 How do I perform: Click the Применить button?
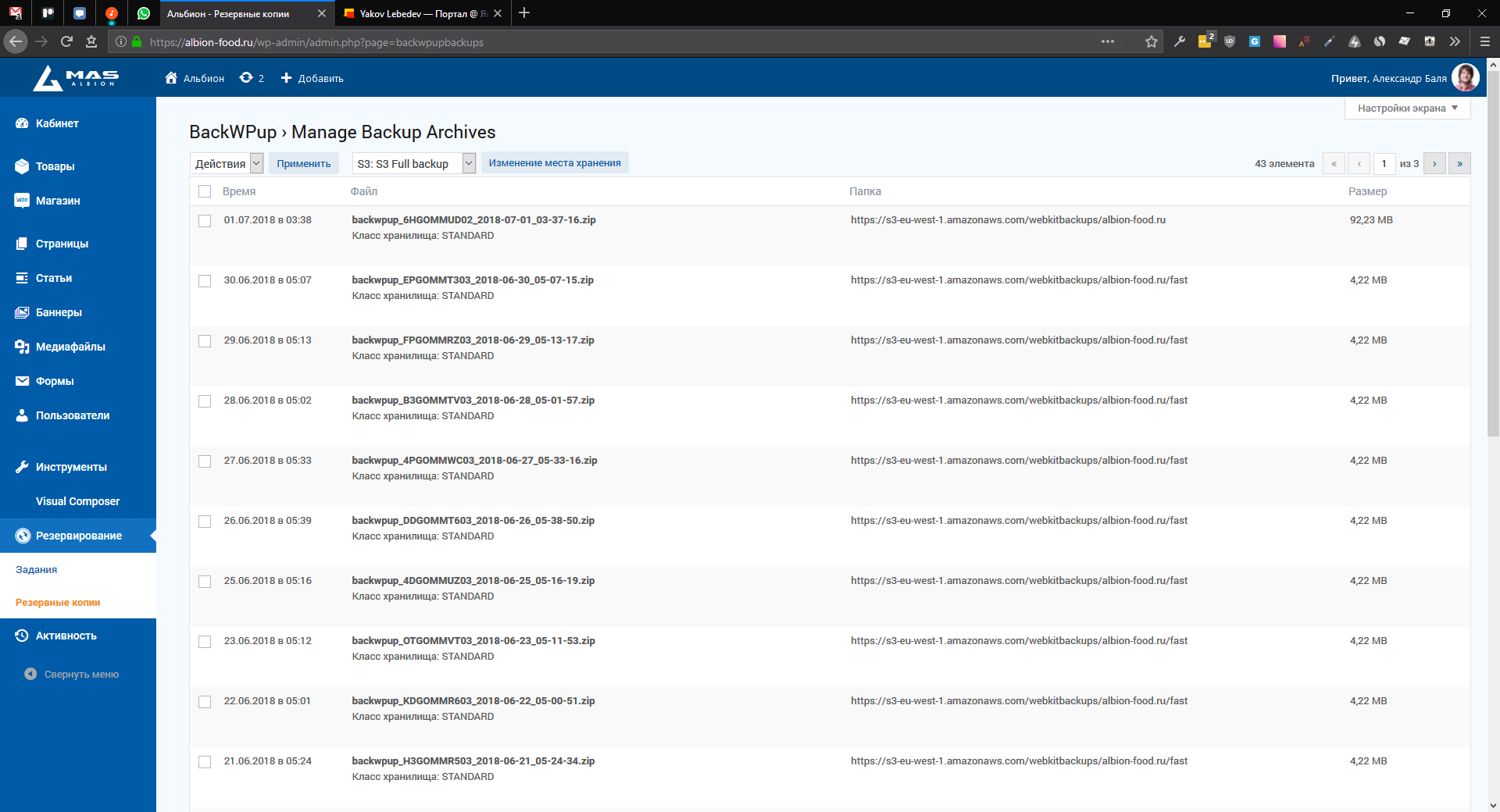tap(303, 163)
